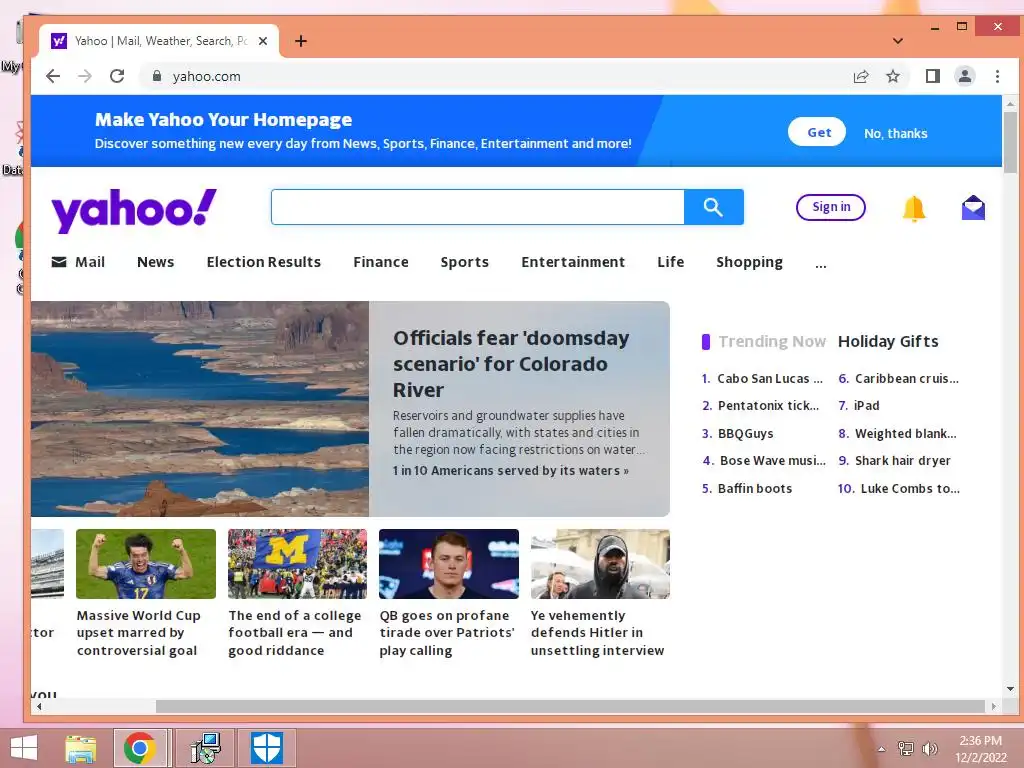The width and height of the screenshot is (1024, 768).
Task: Open the browser side panel icon
Action: [x=933, y=76]
